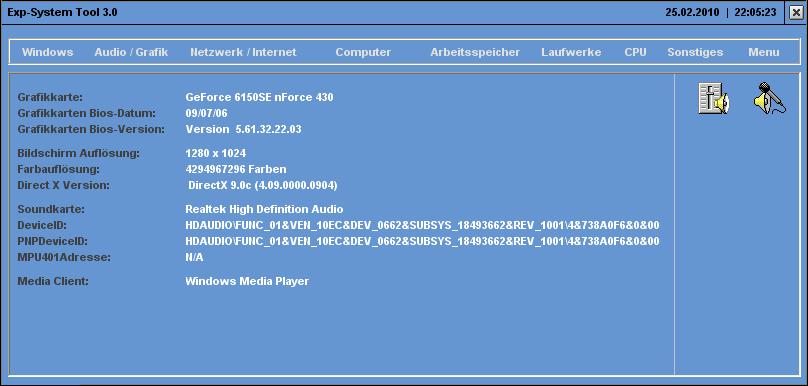Click the PNPDeviceID label

click(53, 241)
